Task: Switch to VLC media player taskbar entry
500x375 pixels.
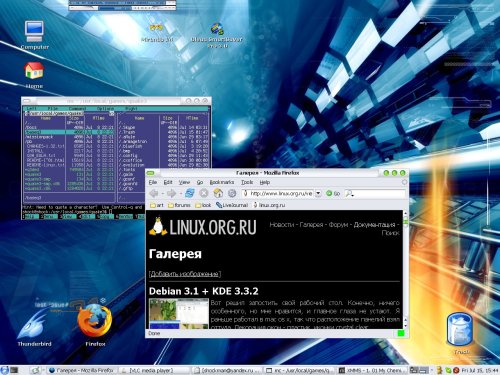Action: tap(154, 370)
